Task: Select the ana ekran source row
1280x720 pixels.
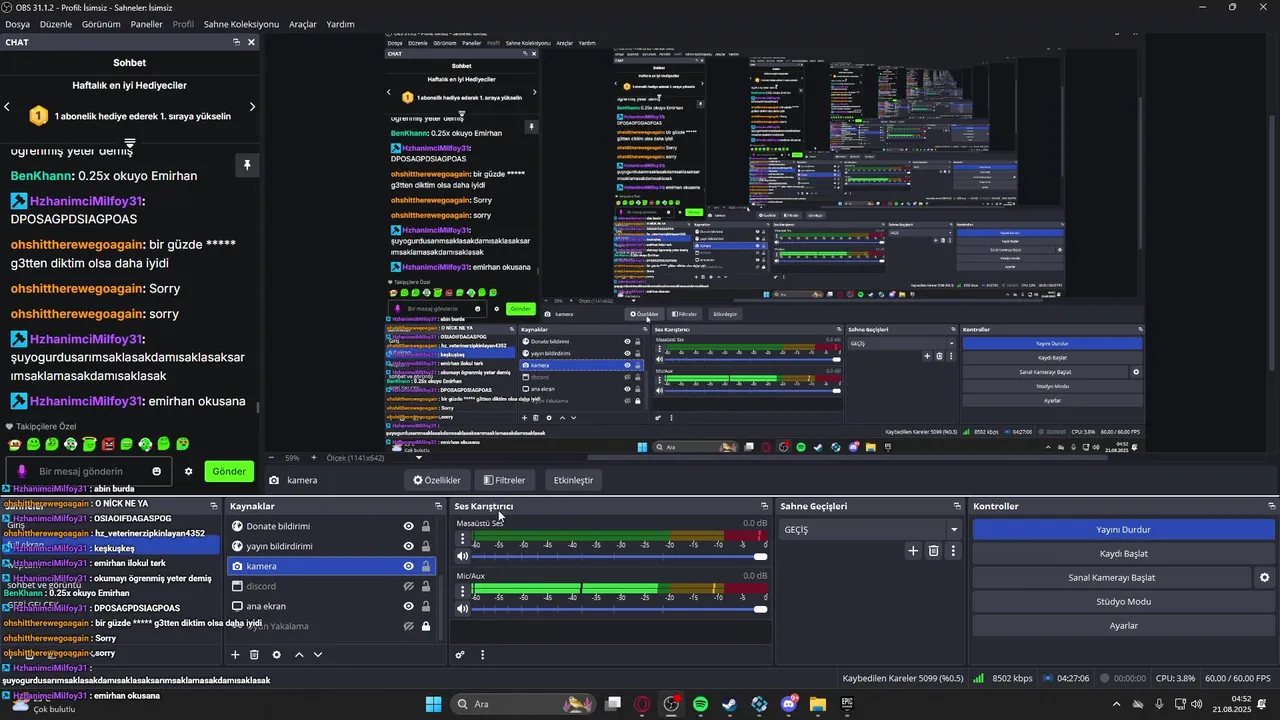Action: coord(329,606)
